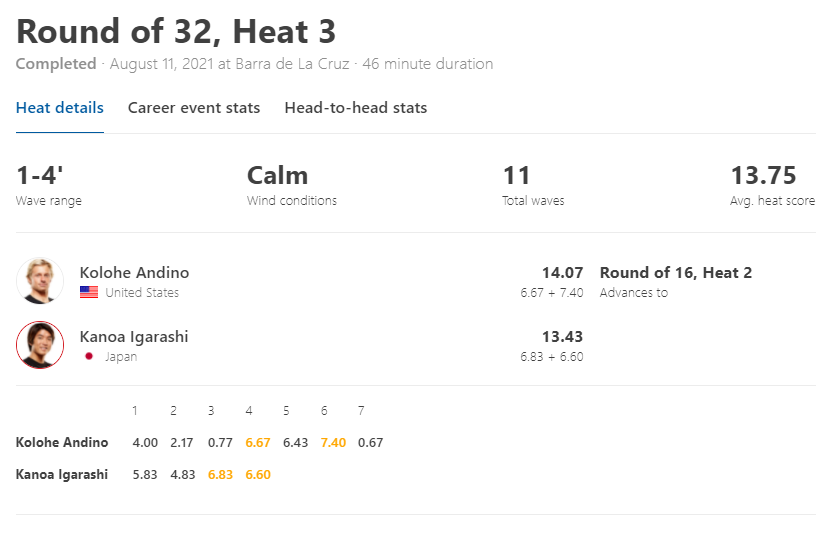This screenshot has height=535, width=832.
Task: Click Kanoa Igarashi's 13.43 heat total
Action: [x=562, y=337]
